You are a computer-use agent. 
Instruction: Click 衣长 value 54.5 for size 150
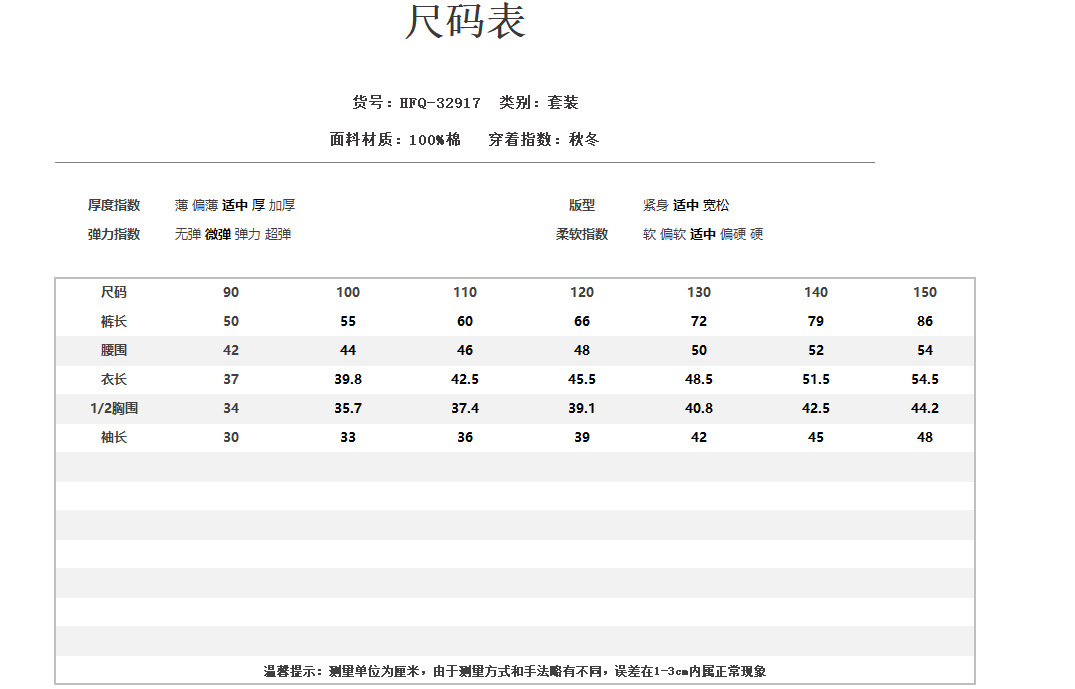(x=925, y=379)
